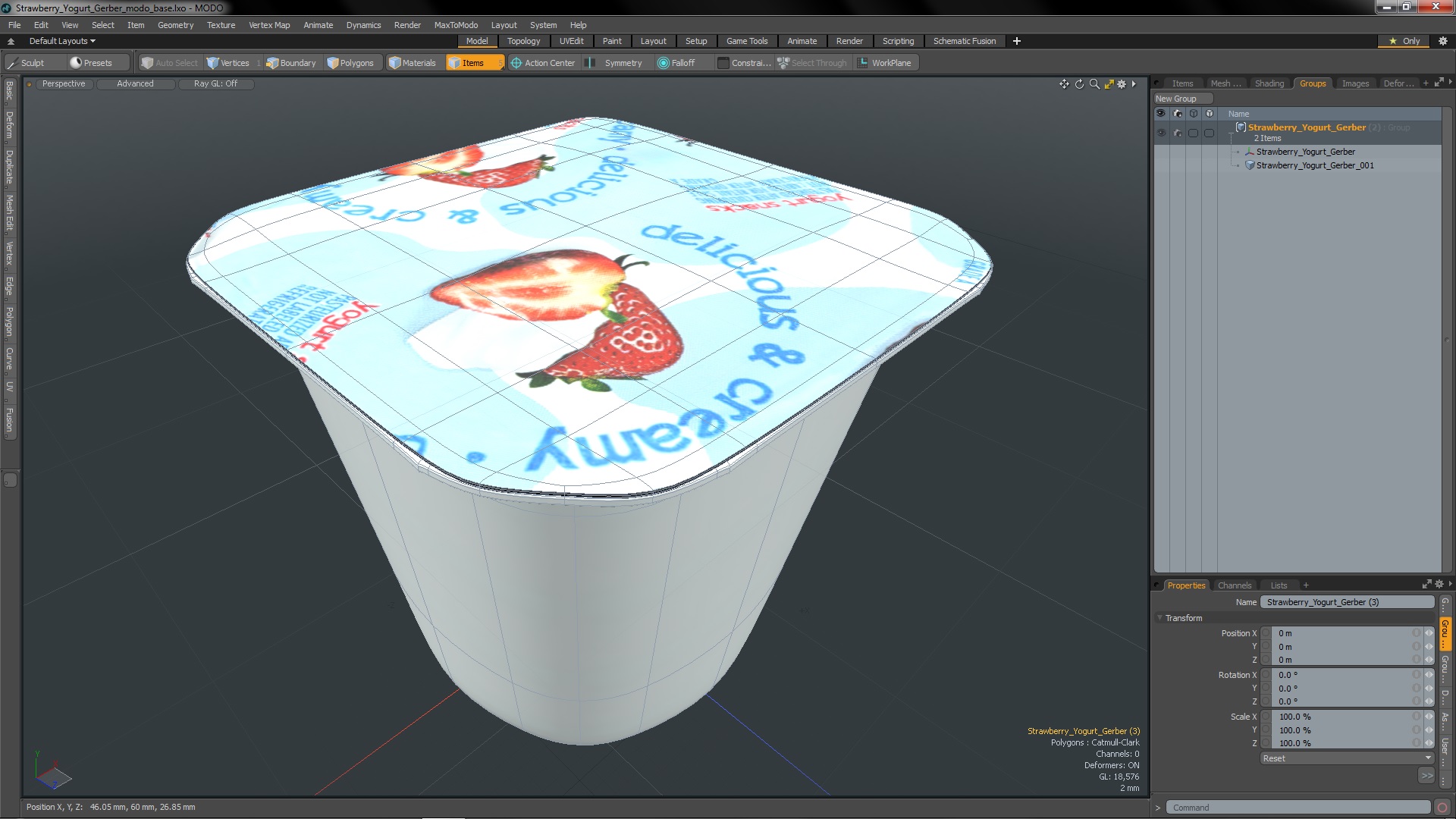This screenshot has width=1456, height=819.
Task: Click the Scale Y value stepper arrows
Action: [1429, 730]
